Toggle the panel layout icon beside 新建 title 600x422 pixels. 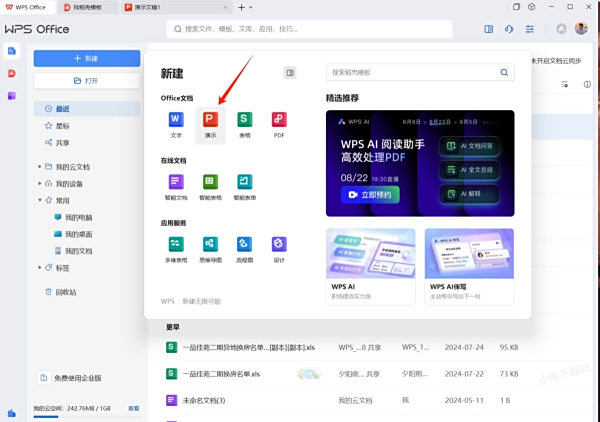tap(290, 72)
